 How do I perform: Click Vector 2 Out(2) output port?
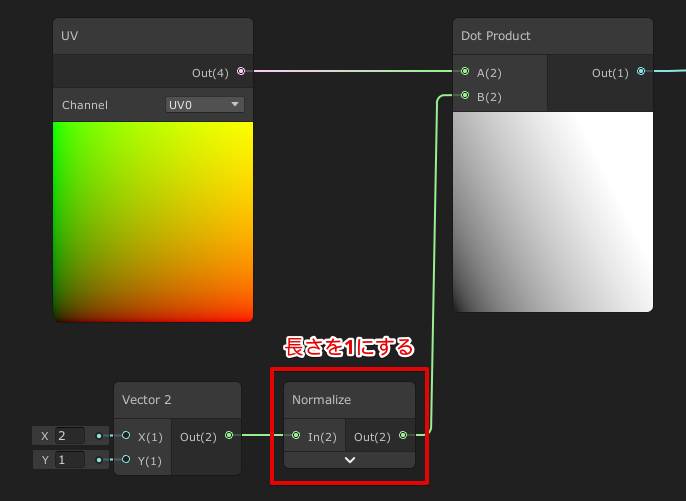click(x=229, y=435)
